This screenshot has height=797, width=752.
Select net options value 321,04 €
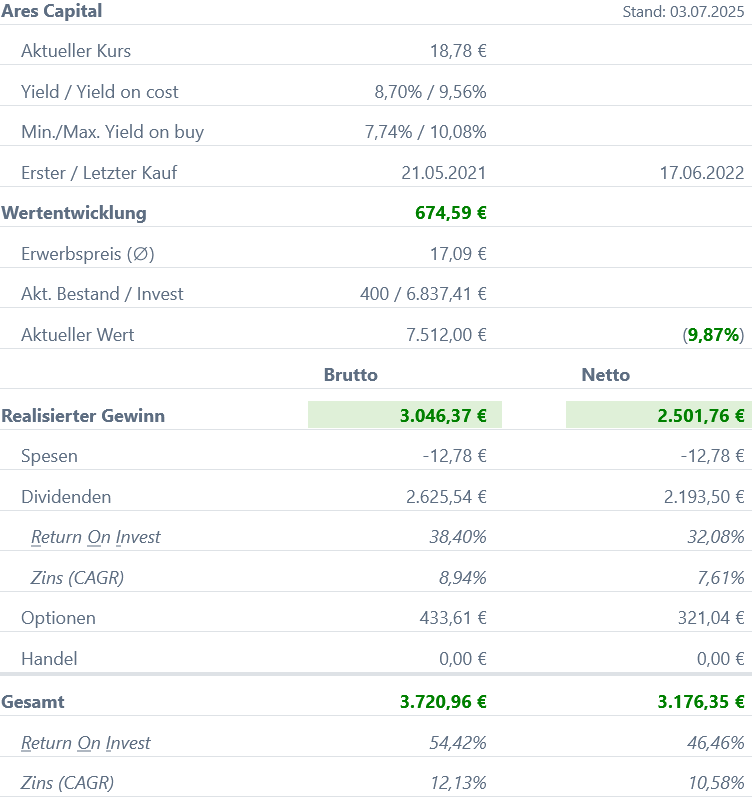click(711, 618)
